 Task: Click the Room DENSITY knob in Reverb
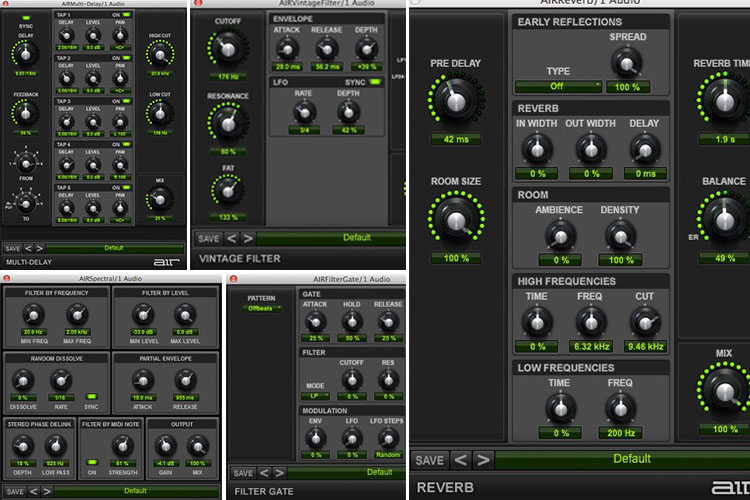click(x=620, y=236)
